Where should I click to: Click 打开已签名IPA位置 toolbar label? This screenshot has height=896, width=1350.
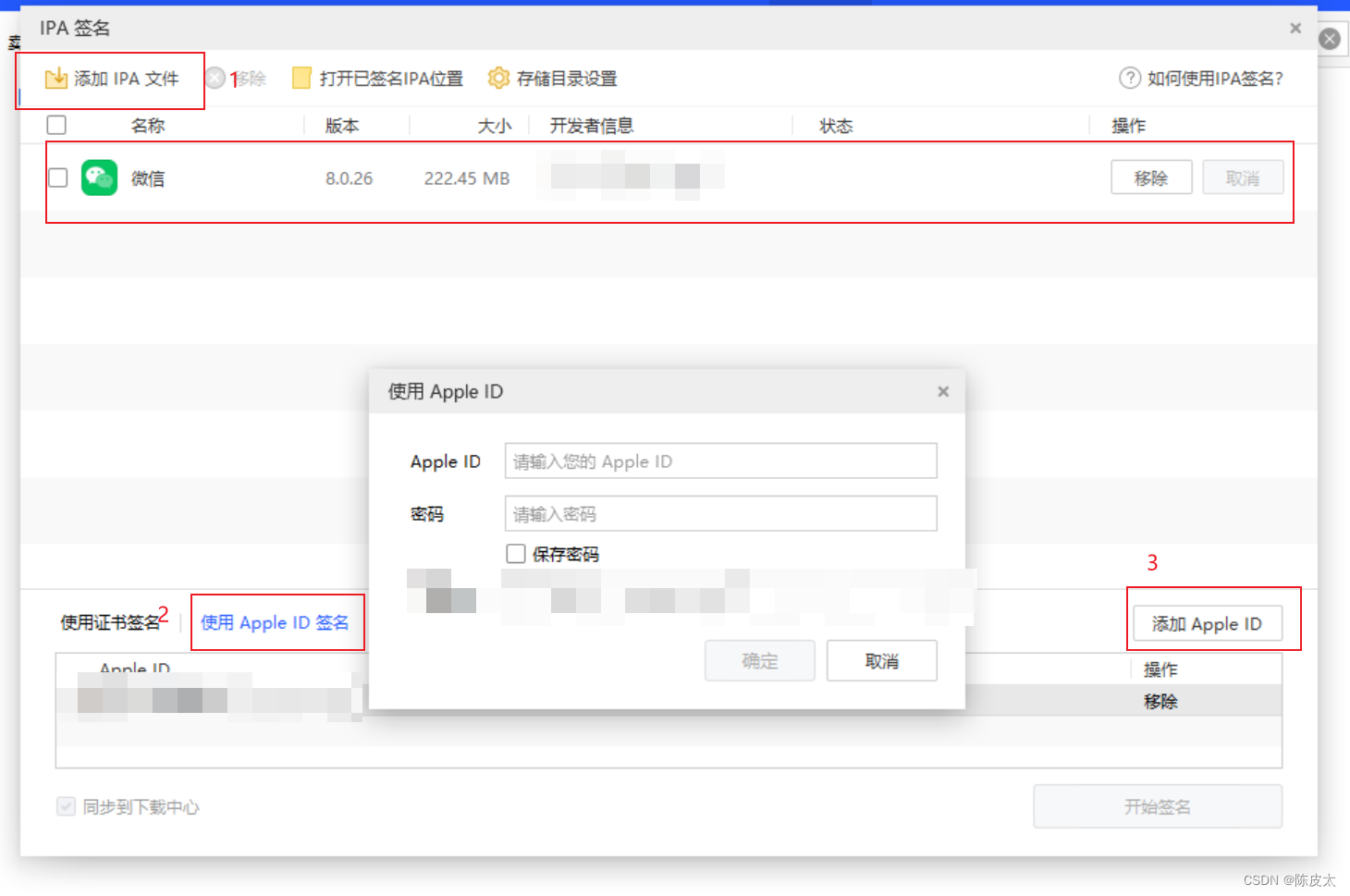(x=391, y=79)
